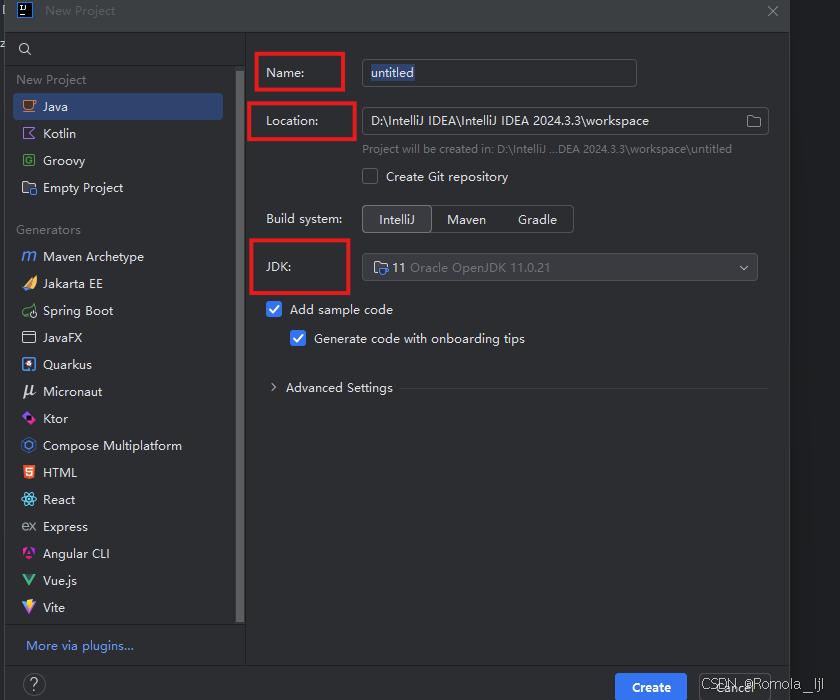Expand Advanced Settings section
The image size is (840, 700).
(273, 387)
